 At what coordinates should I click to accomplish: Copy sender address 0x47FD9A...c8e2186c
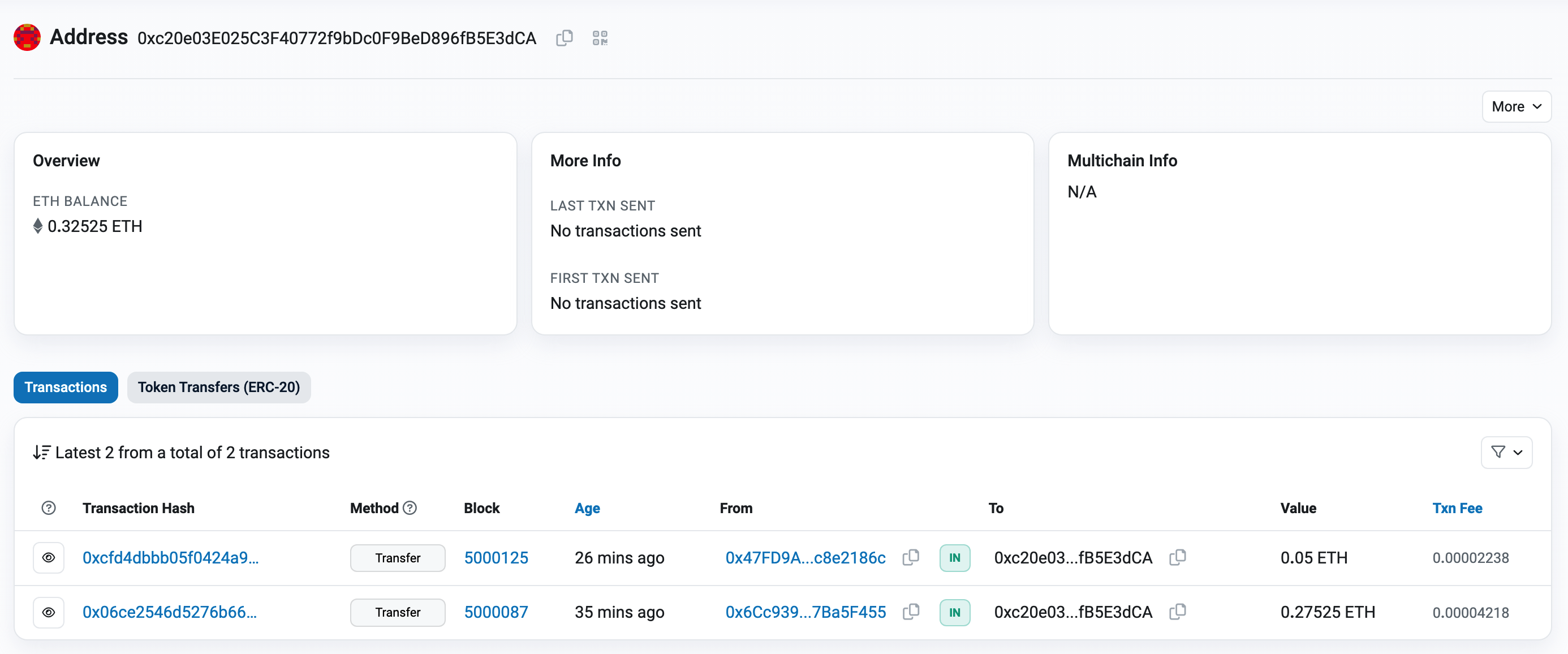tap(911, 557)
